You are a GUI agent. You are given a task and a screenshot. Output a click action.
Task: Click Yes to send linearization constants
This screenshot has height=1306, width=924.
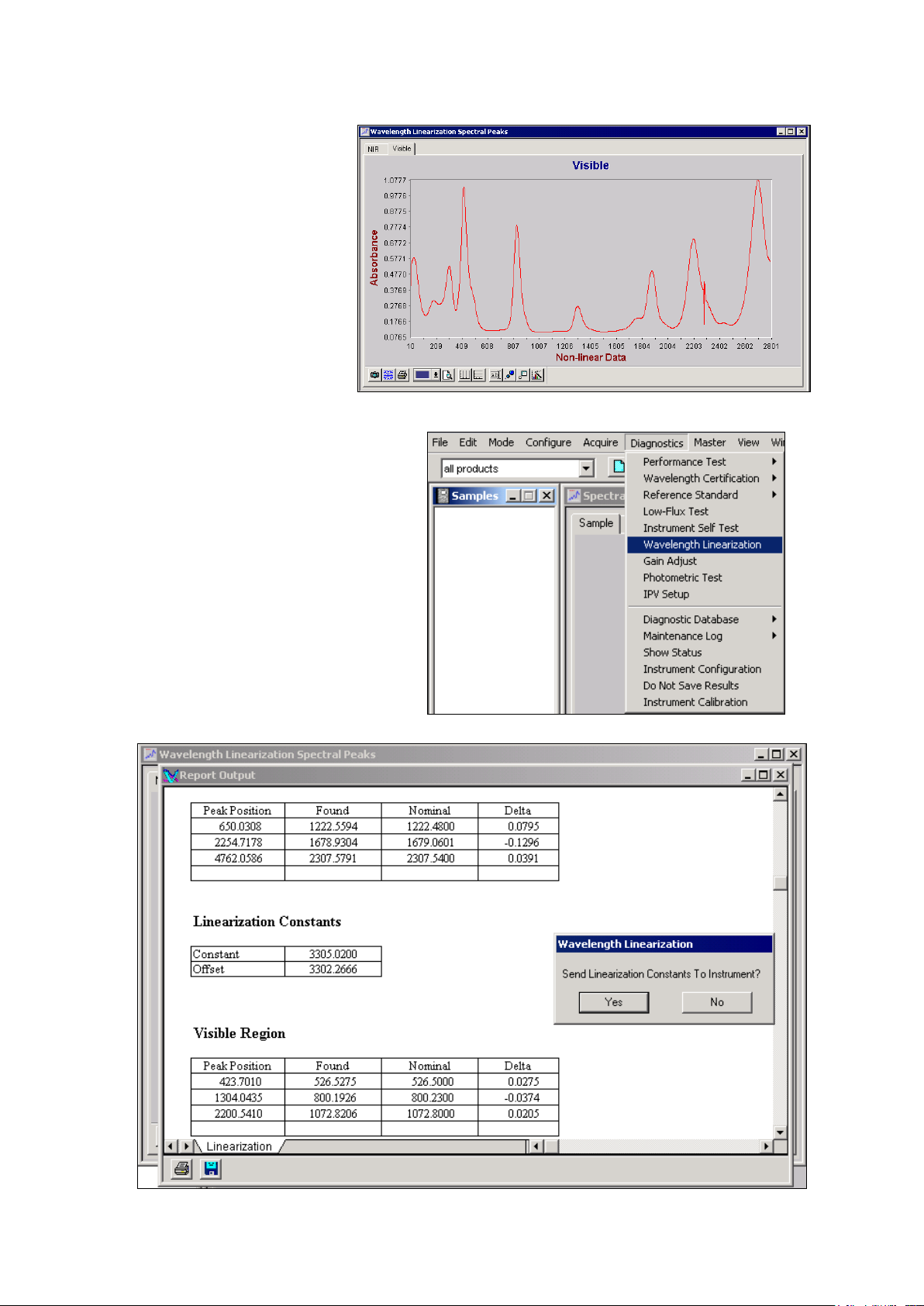pos(613,1002)
